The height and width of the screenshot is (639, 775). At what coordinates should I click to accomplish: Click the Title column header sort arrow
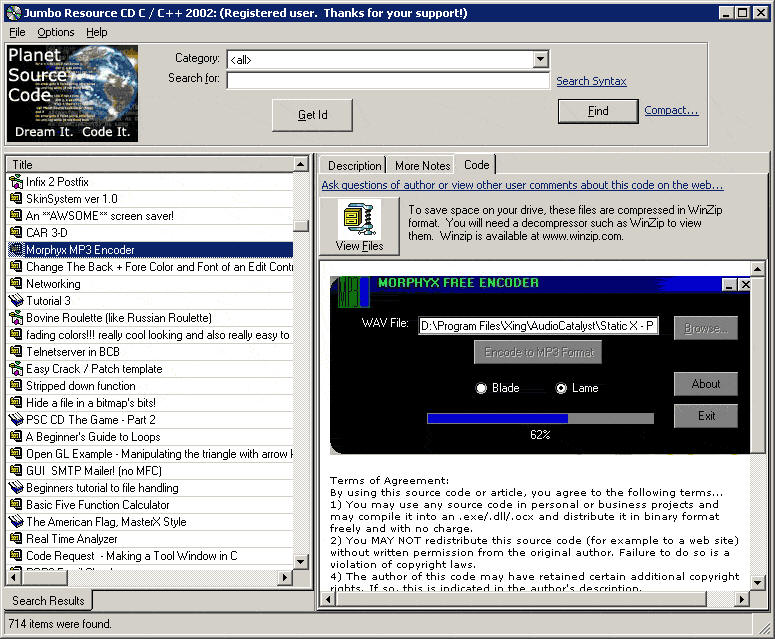click(x=300, y=164)
